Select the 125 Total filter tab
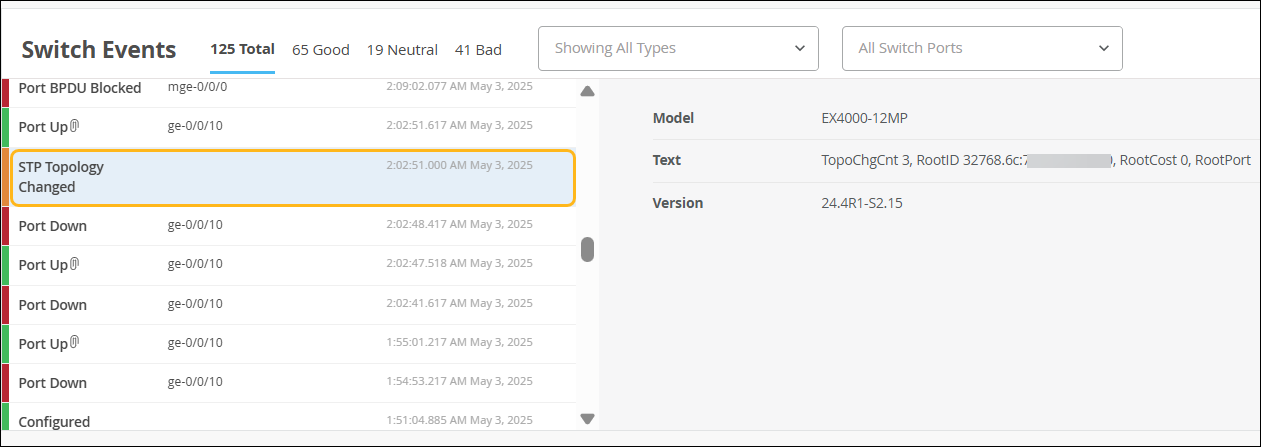The height and width of the screenshot is (447, 1261). pyautogui.click(x=242, y=49)
